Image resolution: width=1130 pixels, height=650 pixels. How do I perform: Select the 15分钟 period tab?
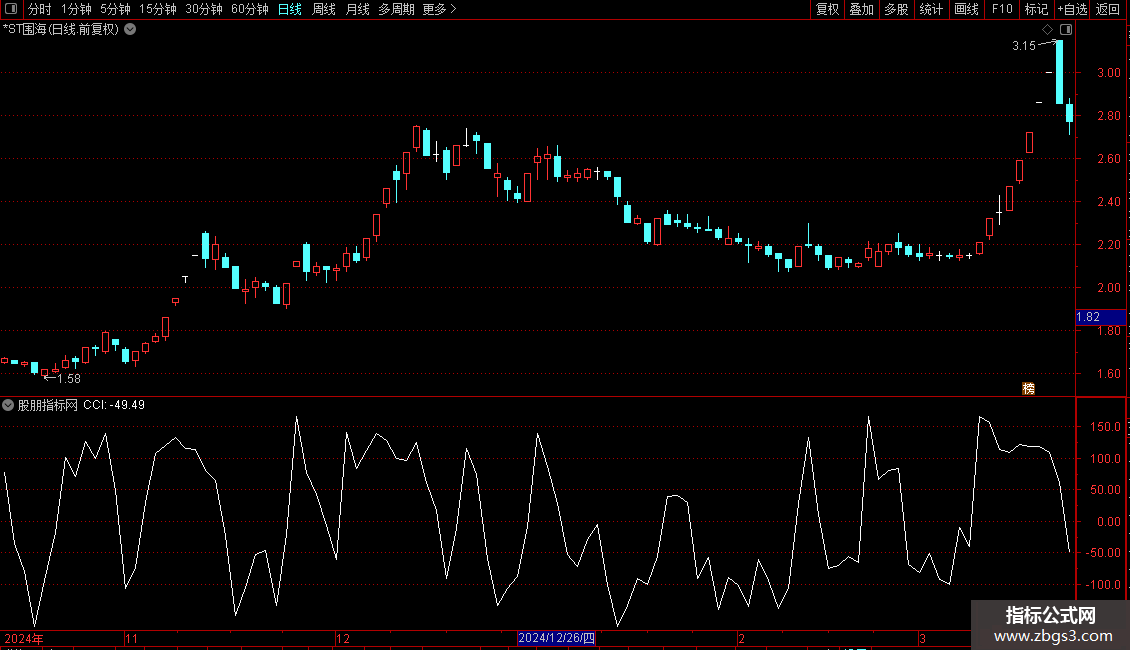158,9
